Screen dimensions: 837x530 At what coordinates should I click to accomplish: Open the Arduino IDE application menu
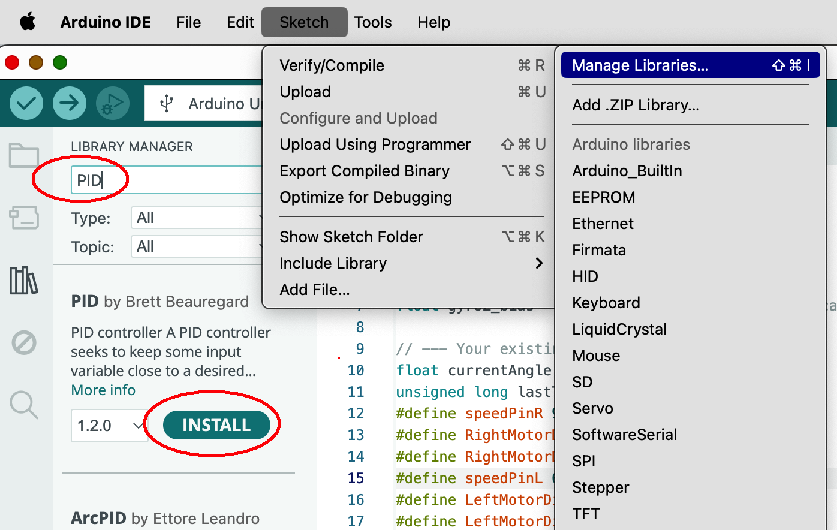[105, 22]
